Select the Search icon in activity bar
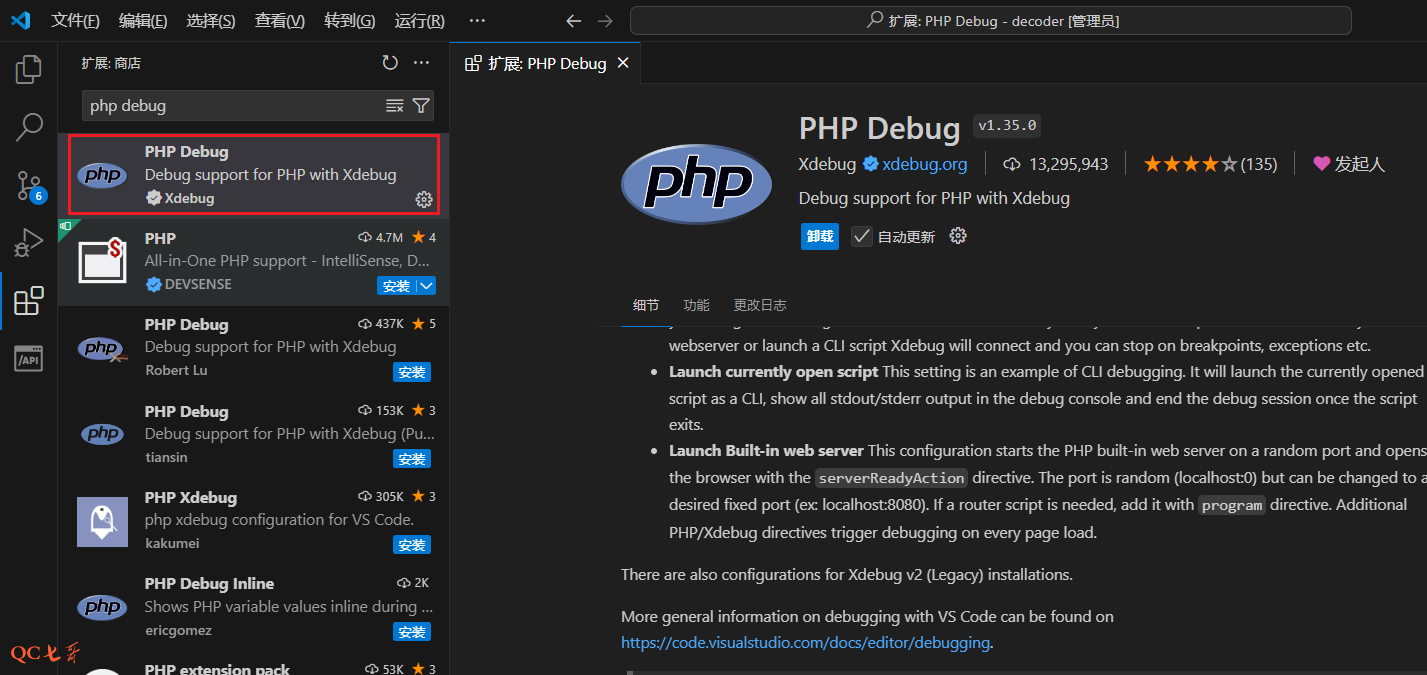The height and width of the screenshot is (675, 1427). click(28, 127)
